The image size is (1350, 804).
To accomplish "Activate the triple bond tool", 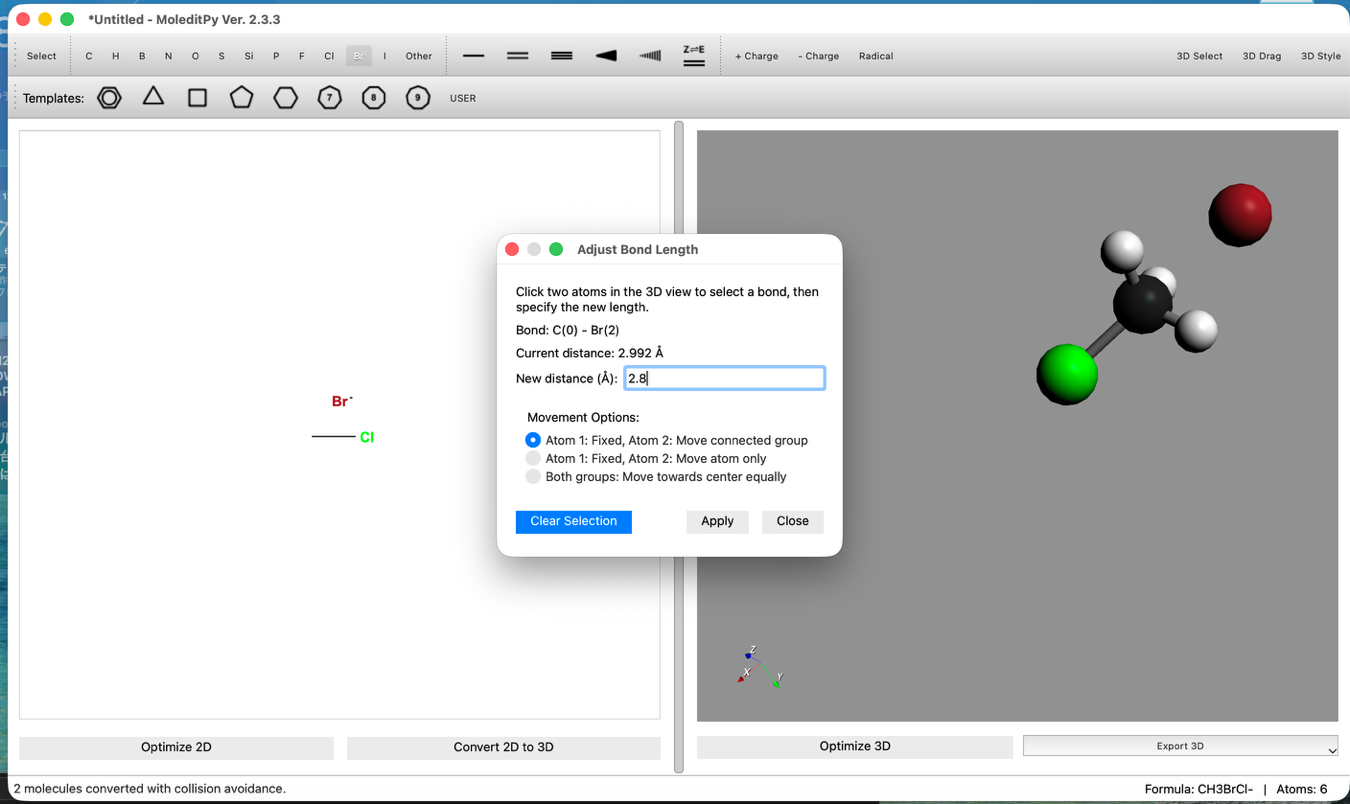I will tap(561, 56).
